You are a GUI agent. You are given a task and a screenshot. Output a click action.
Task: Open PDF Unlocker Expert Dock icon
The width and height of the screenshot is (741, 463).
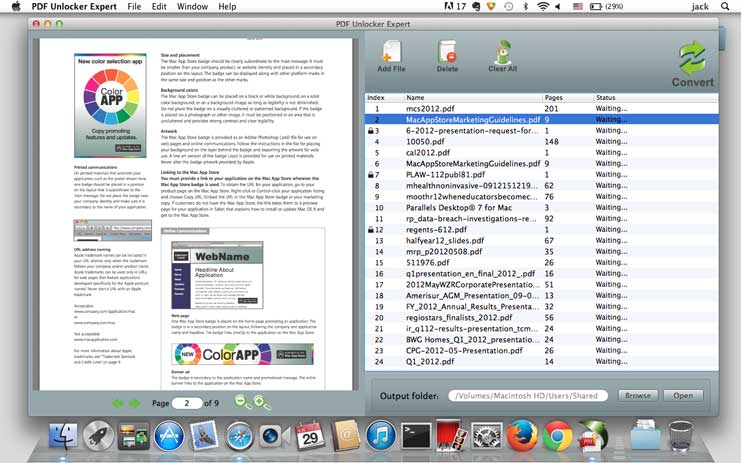point(592,436)
